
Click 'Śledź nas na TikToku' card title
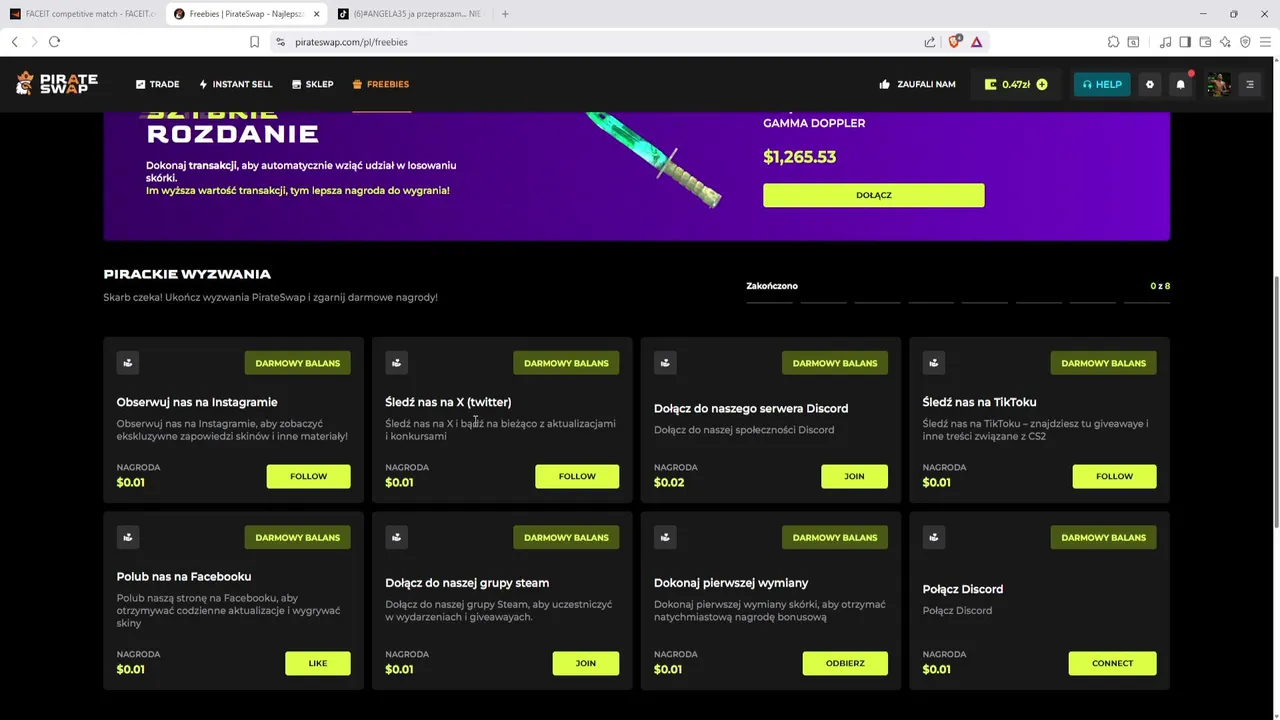pyautogui.click(x=979, y=402)
